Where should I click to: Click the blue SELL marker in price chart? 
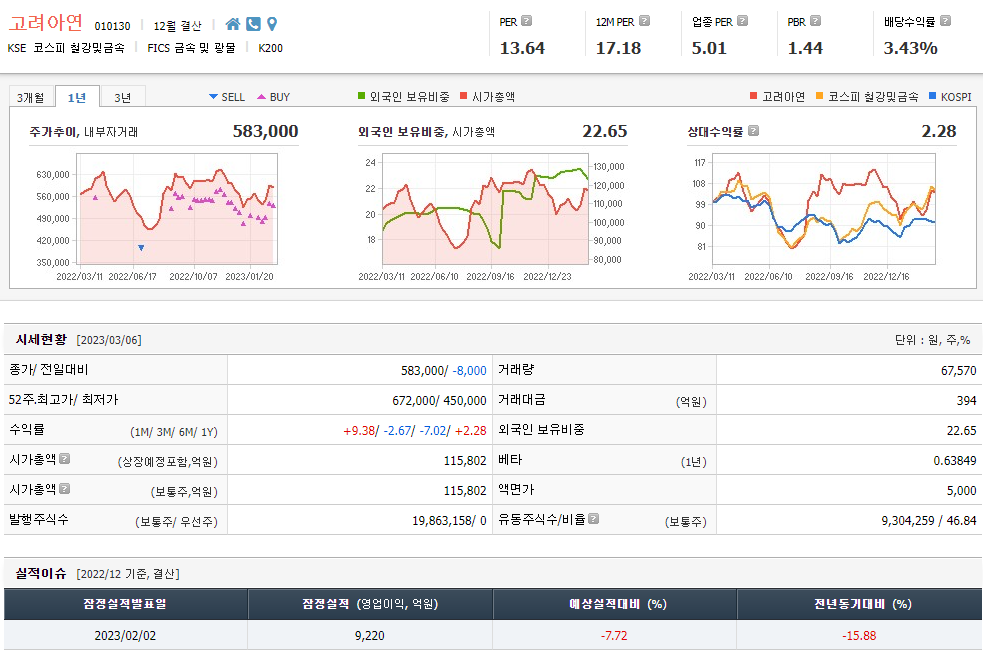click(x=141, y=248)
